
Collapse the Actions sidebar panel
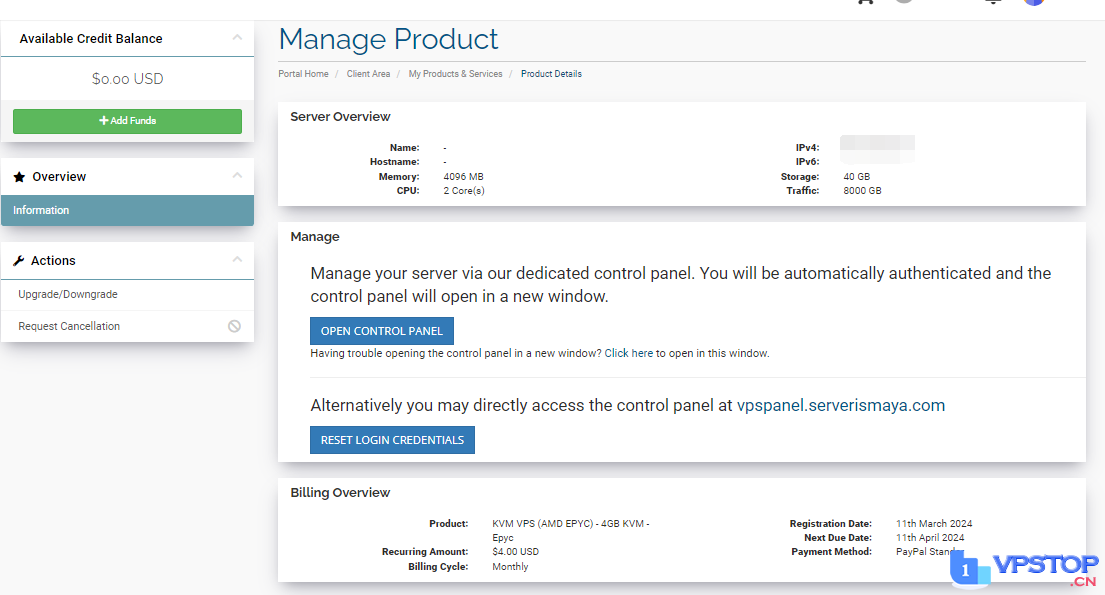pyautogui.click(x=237, y=260)
